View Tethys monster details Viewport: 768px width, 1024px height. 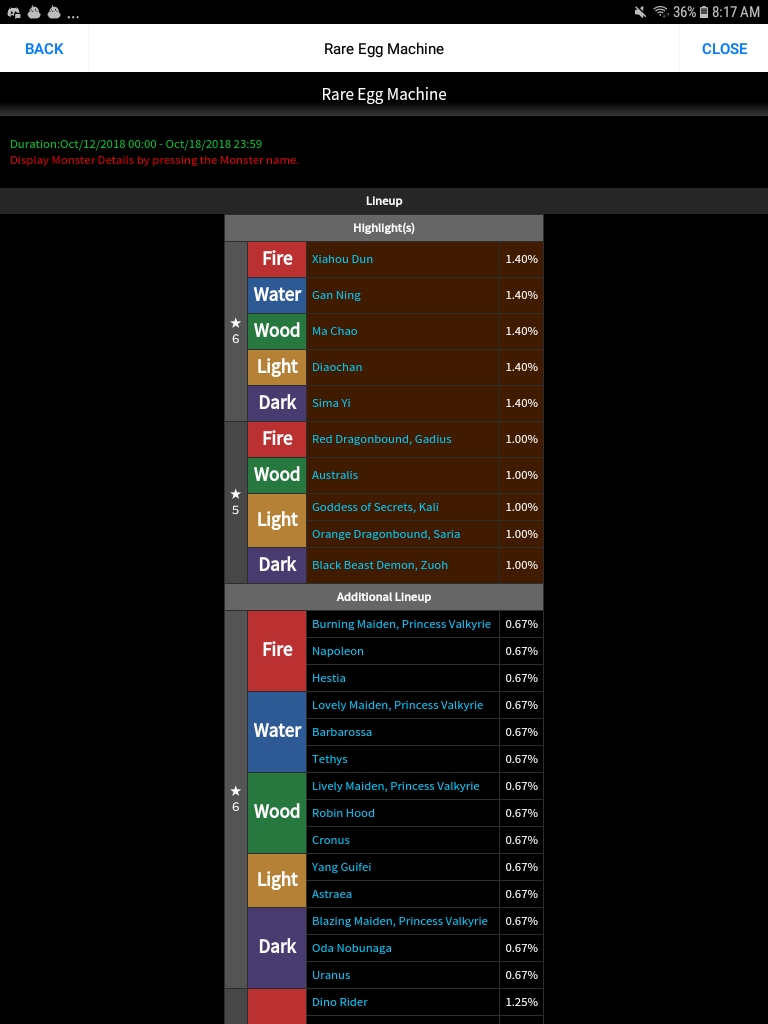pyautogui.click(x=329, y=759)
